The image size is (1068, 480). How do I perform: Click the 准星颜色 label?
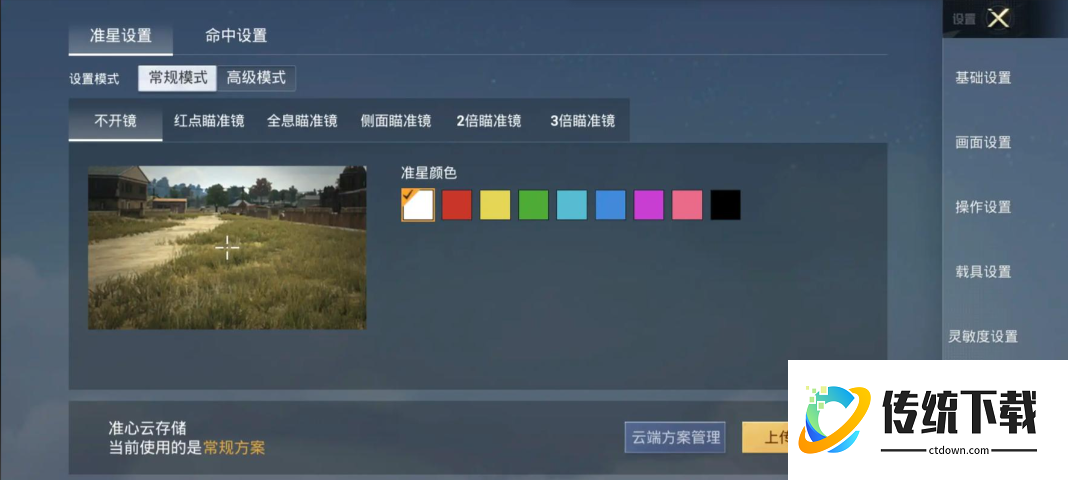[x=429, y=173]
